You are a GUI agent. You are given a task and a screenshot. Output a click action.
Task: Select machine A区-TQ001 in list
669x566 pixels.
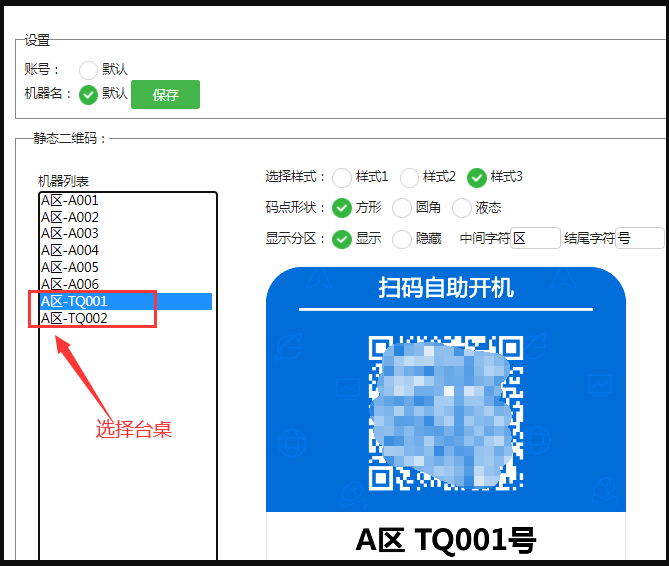pos(126,301)
